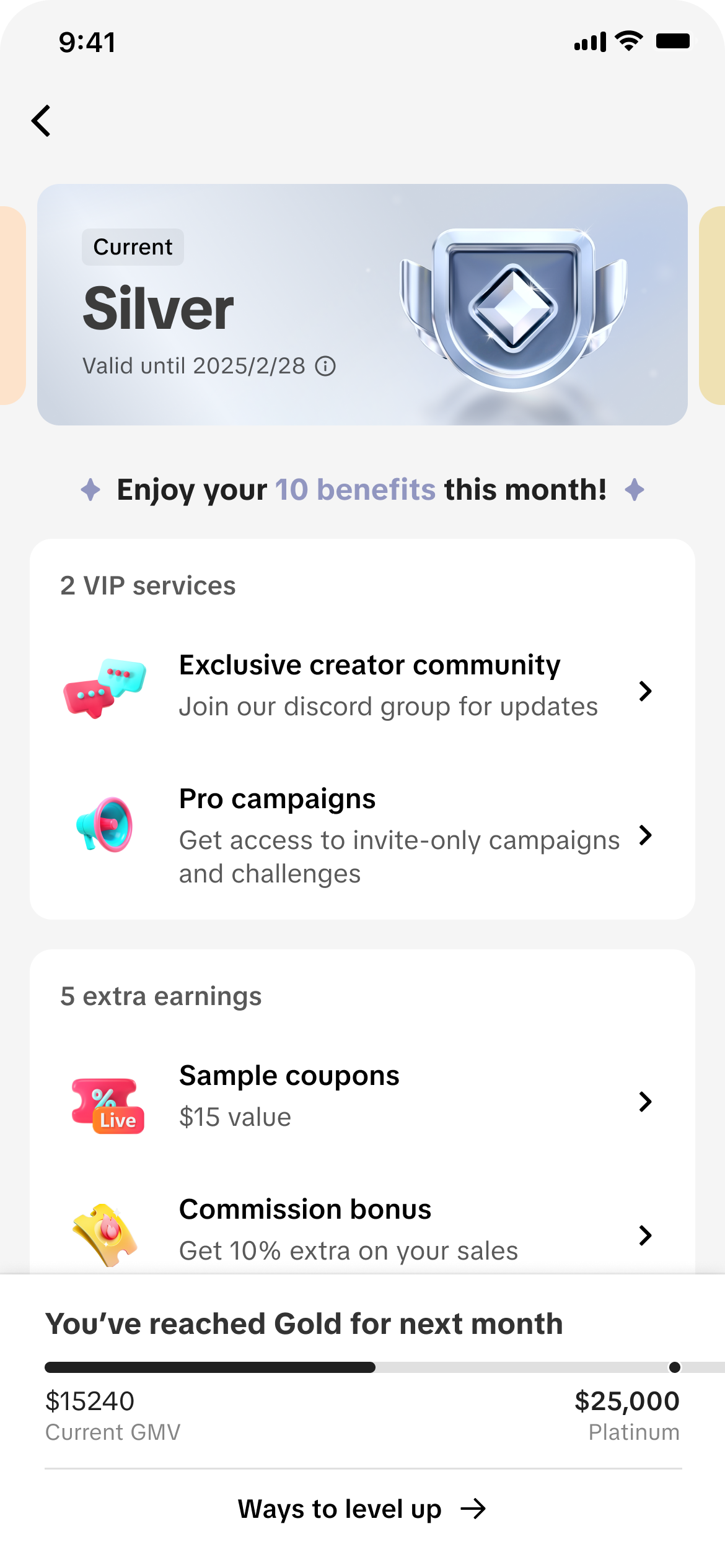This screenshot has width=725, height=1568.
Task: Tap the Platinum milestone dot on progress bar
Action: [675, 1367]
